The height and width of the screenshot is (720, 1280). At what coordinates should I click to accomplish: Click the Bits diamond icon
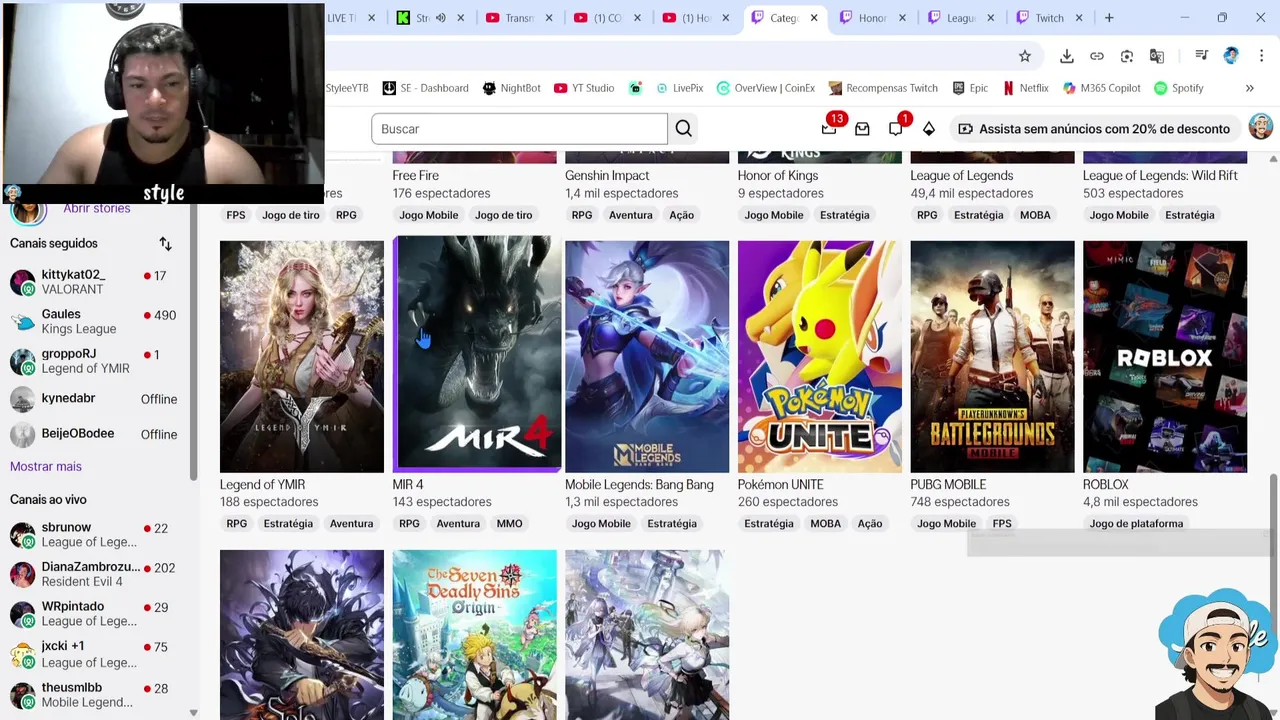coord(929,129)
